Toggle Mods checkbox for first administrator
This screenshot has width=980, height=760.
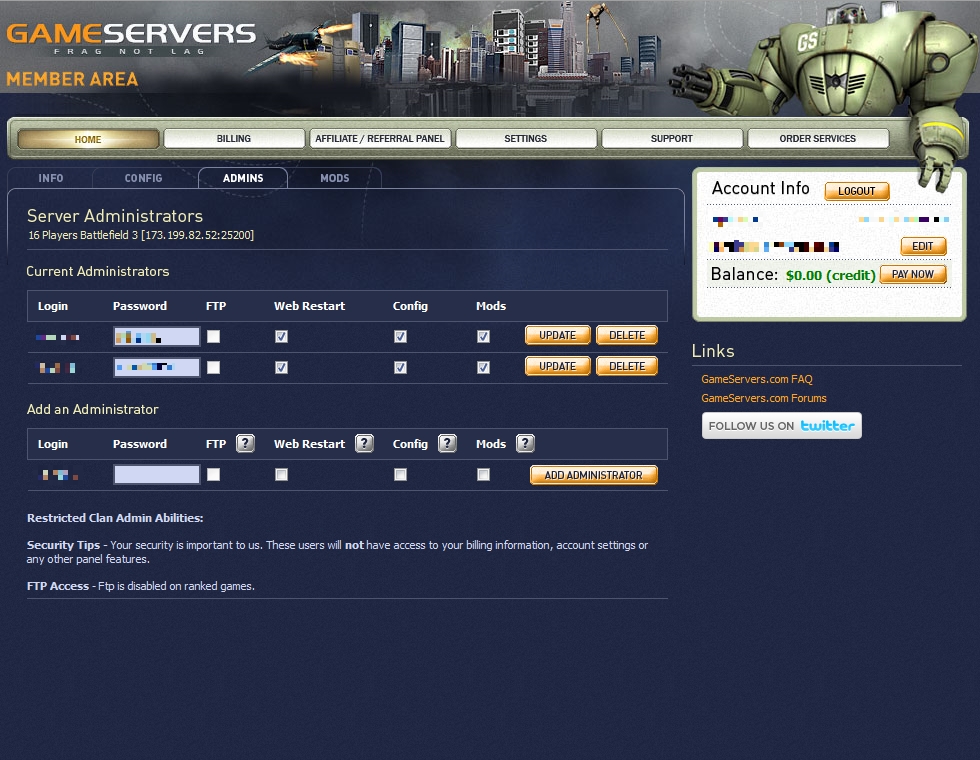[x=483, y=337]
